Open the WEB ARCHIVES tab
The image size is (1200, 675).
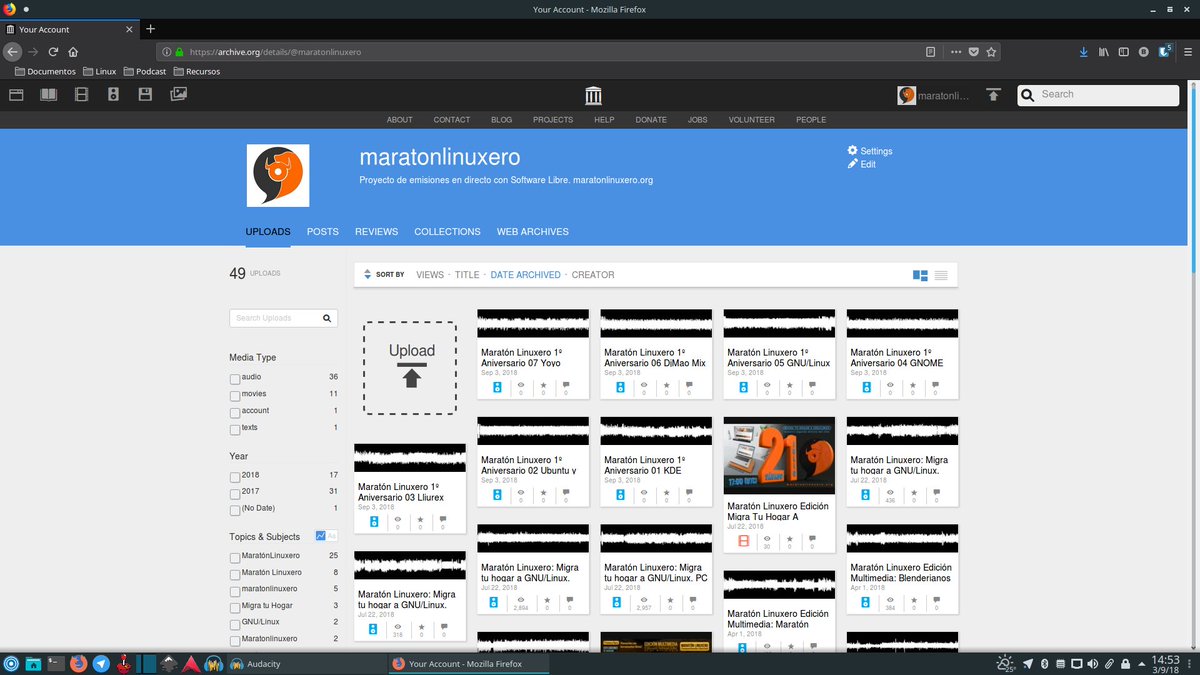(x=533, y=232)
